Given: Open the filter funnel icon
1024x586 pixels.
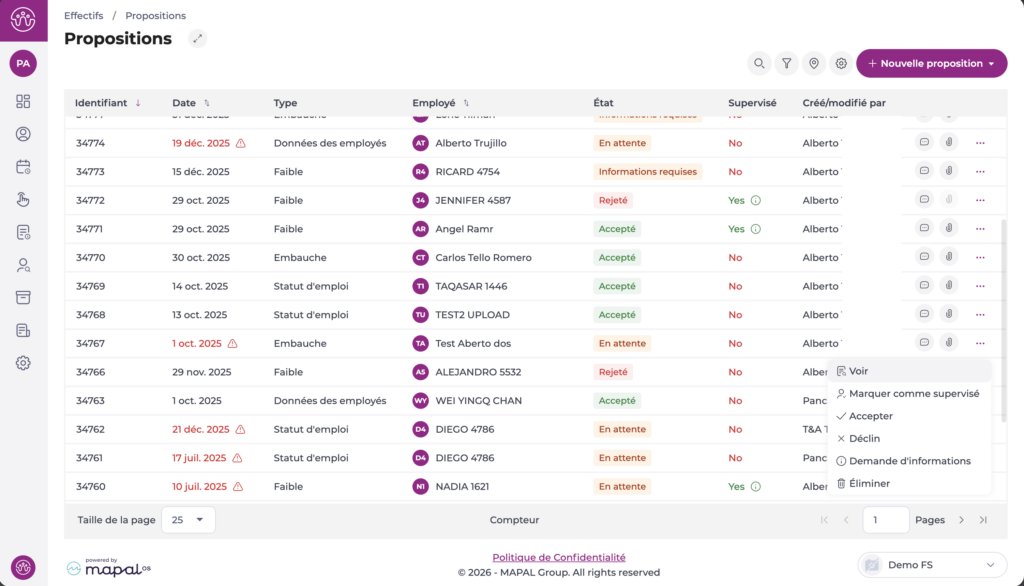Looking at the screenshot, I should (787, 64).
